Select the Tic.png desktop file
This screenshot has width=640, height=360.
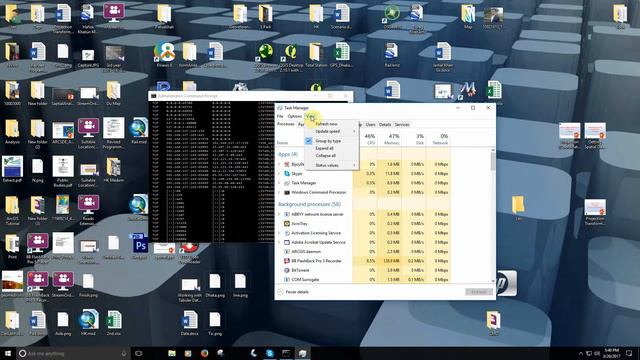pos(215,323)
